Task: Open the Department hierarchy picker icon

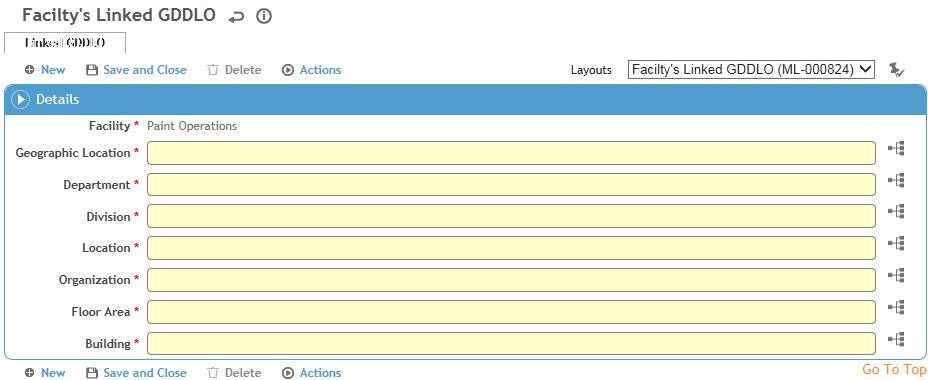Action: (x=896, y=180)
